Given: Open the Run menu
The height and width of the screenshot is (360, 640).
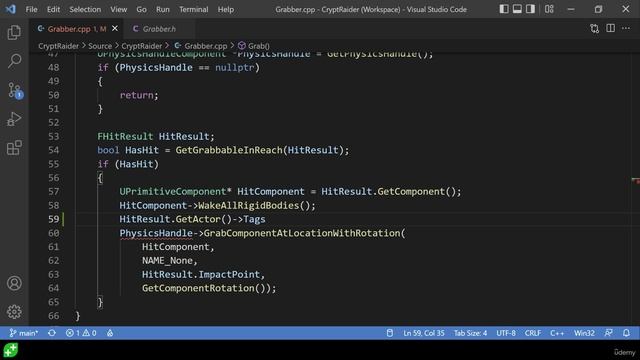Looking at the screenshot, I should 162,9.
